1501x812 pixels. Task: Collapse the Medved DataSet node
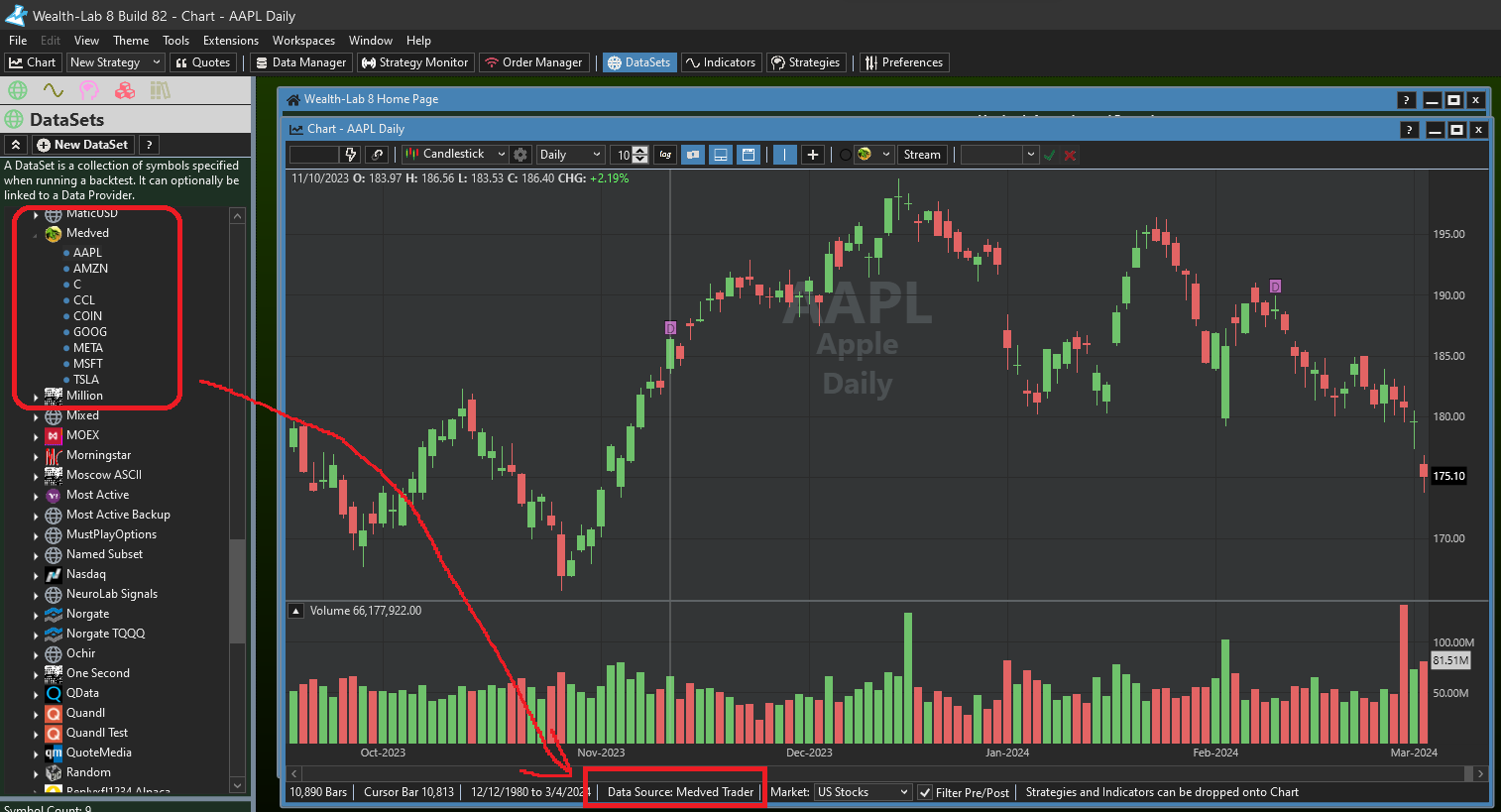point(37,234)
